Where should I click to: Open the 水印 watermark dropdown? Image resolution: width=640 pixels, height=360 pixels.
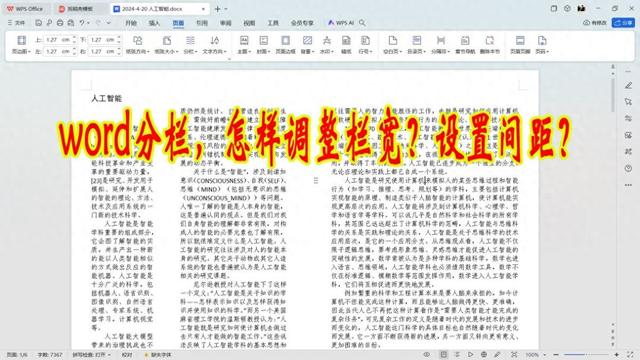click(x=327, y=45)
